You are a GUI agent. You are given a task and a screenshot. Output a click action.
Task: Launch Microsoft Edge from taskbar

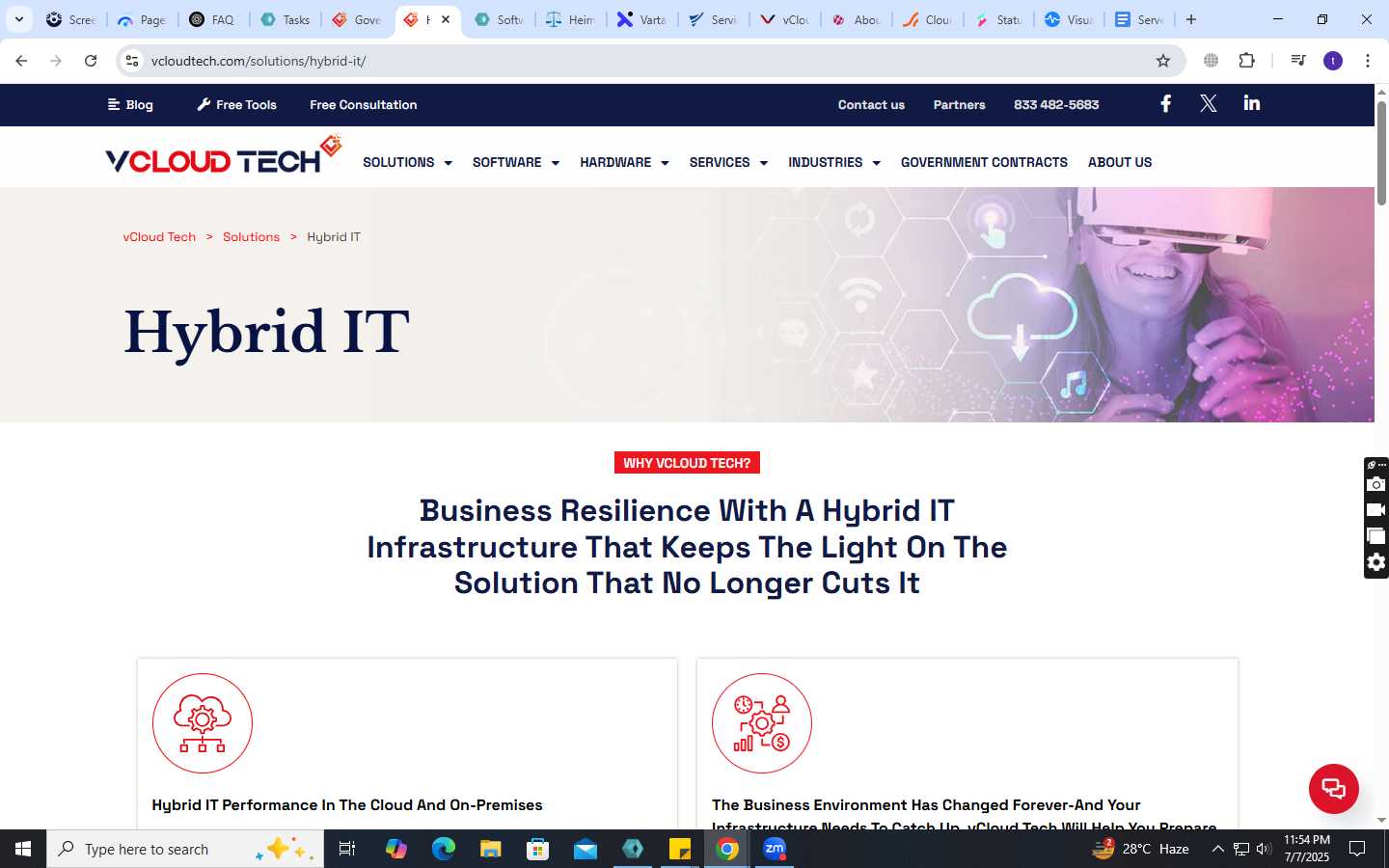coord(443,849)
